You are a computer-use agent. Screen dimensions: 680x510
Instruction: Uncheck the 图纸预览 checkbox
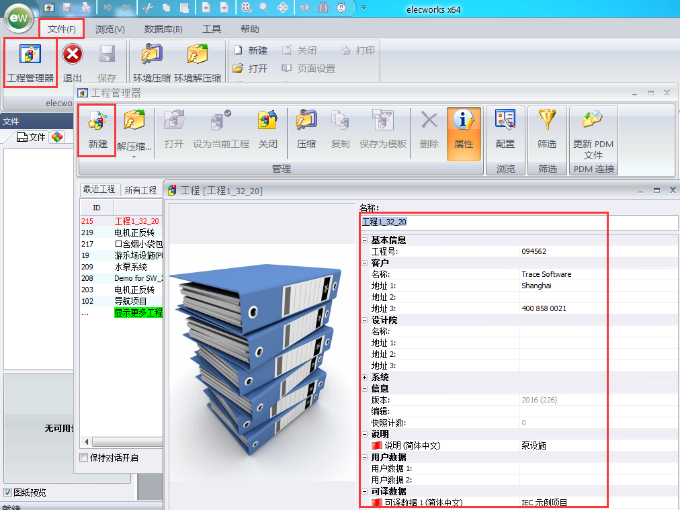tap(7, 492)
